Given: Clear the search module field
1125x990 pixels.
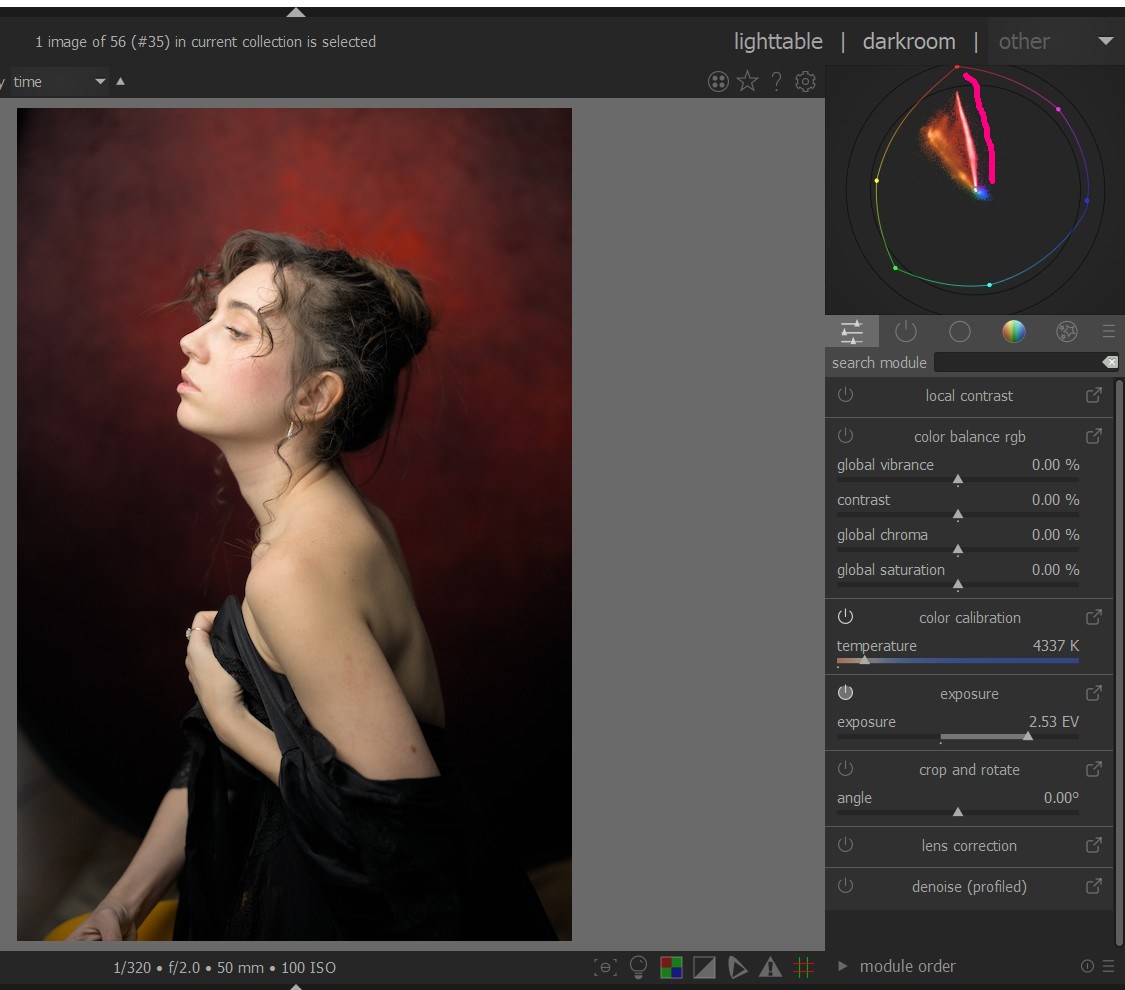Looking at the screenshot, I should (1109, 362).
